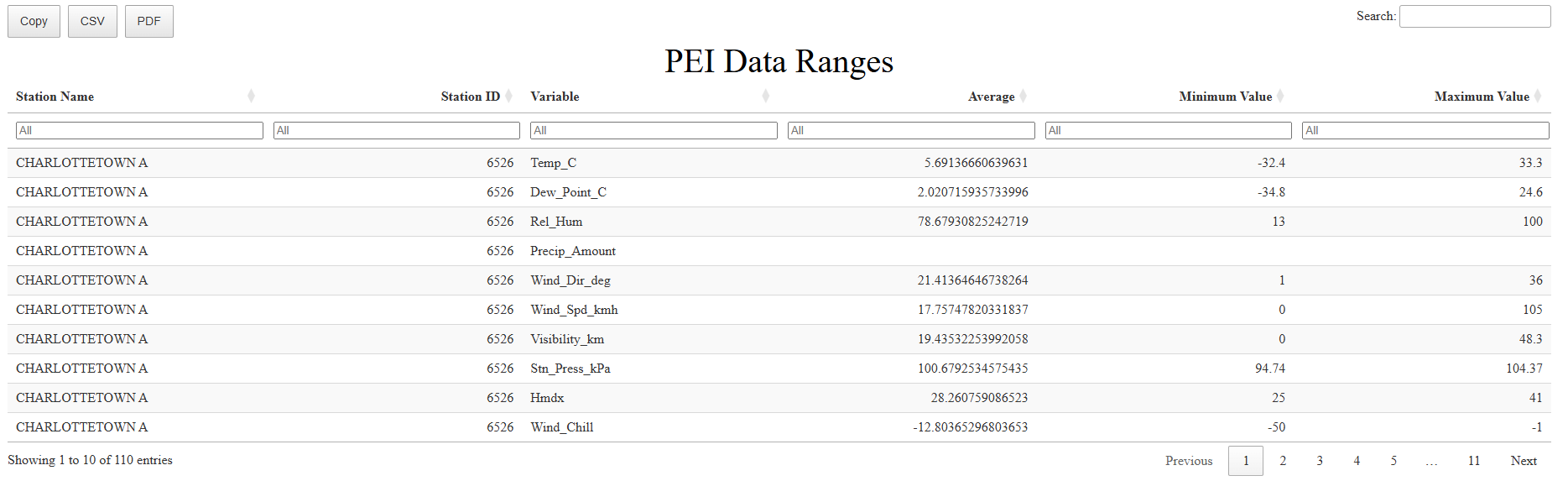Screen dimensions: 1568x481
Task: Focus the Search text box
Action: (x=1474, y=16)
